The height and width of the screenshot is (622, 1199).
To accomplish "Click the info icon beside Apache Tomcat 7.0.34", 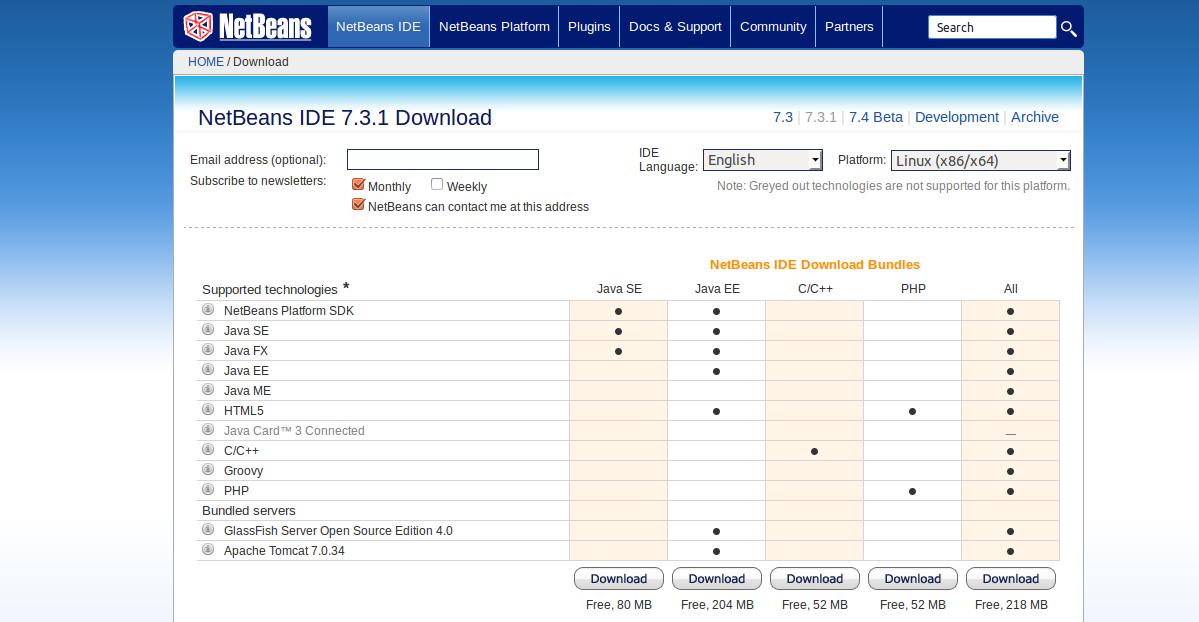I will [208, 549].
